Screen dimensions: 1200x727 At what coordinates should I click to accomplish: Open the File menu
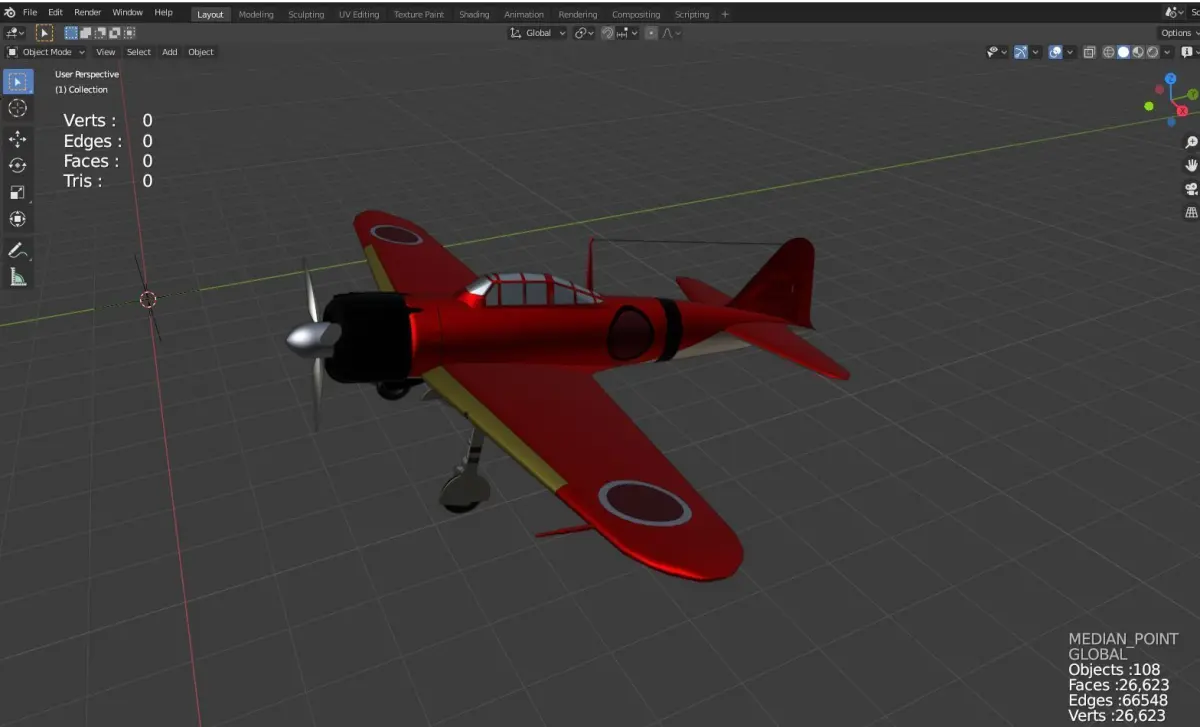(x=30, y=13)
